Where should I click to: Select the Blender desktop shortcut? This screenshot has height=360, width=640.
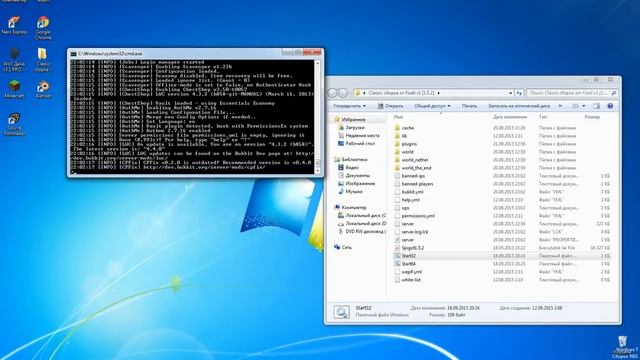(x=43, y=89)
